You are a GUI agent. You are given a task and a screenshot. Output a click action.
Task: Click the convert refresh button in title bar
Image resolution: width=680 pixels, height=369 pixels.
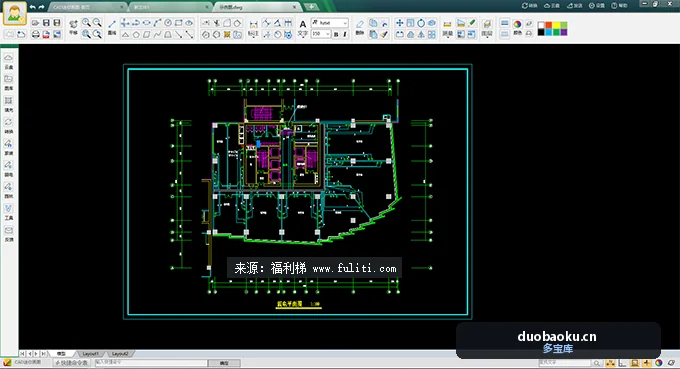(x=530, y=6)
